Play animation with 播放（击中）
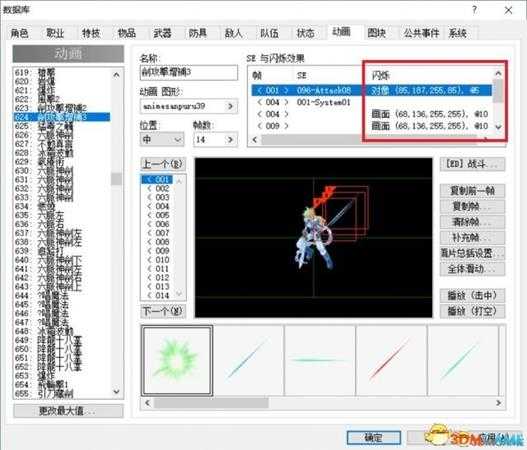 (472, 295)
